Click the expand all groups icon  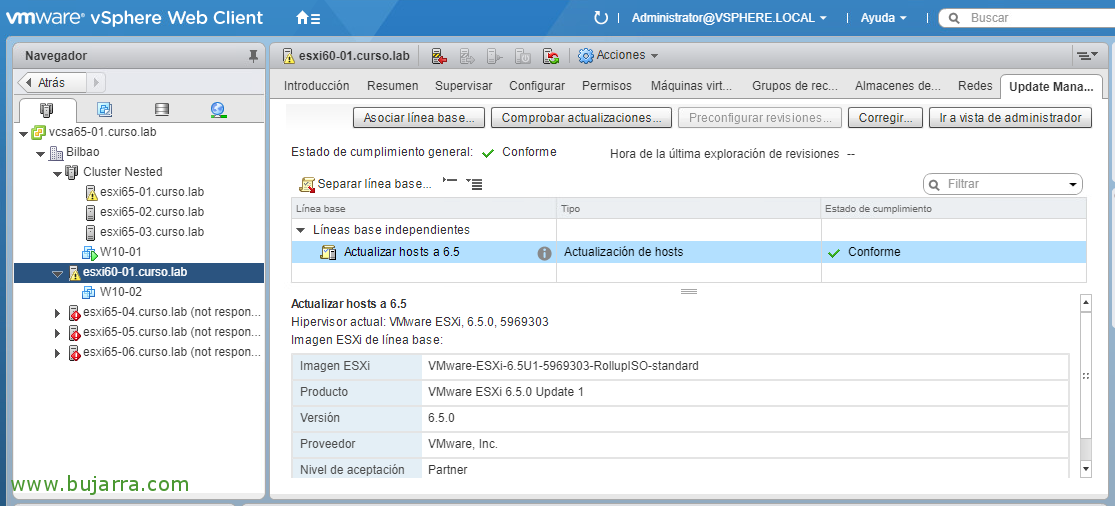click(x=474, y=183)
